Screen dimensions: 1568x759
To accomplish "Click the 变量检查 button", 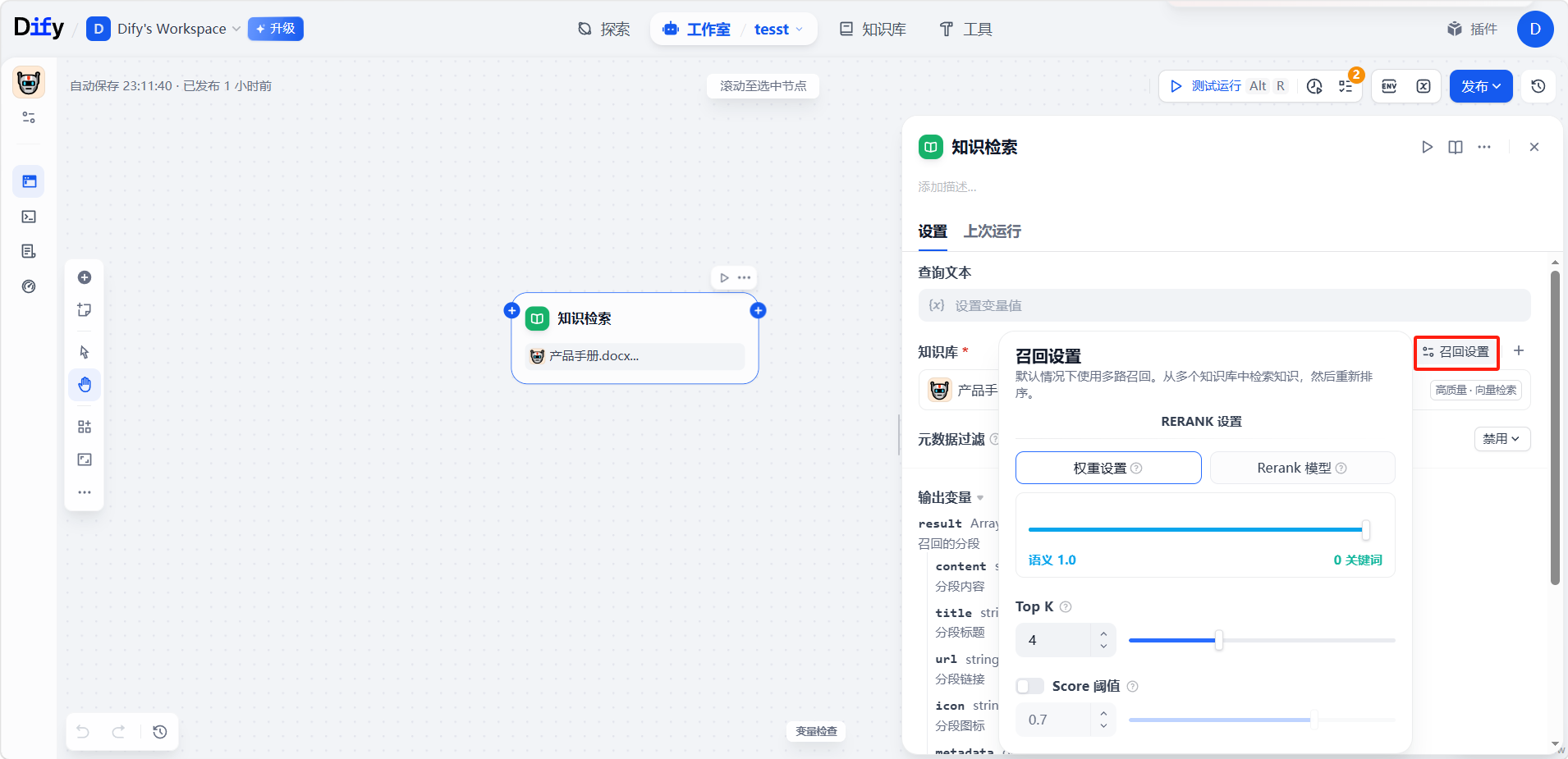I will (816, 731).
